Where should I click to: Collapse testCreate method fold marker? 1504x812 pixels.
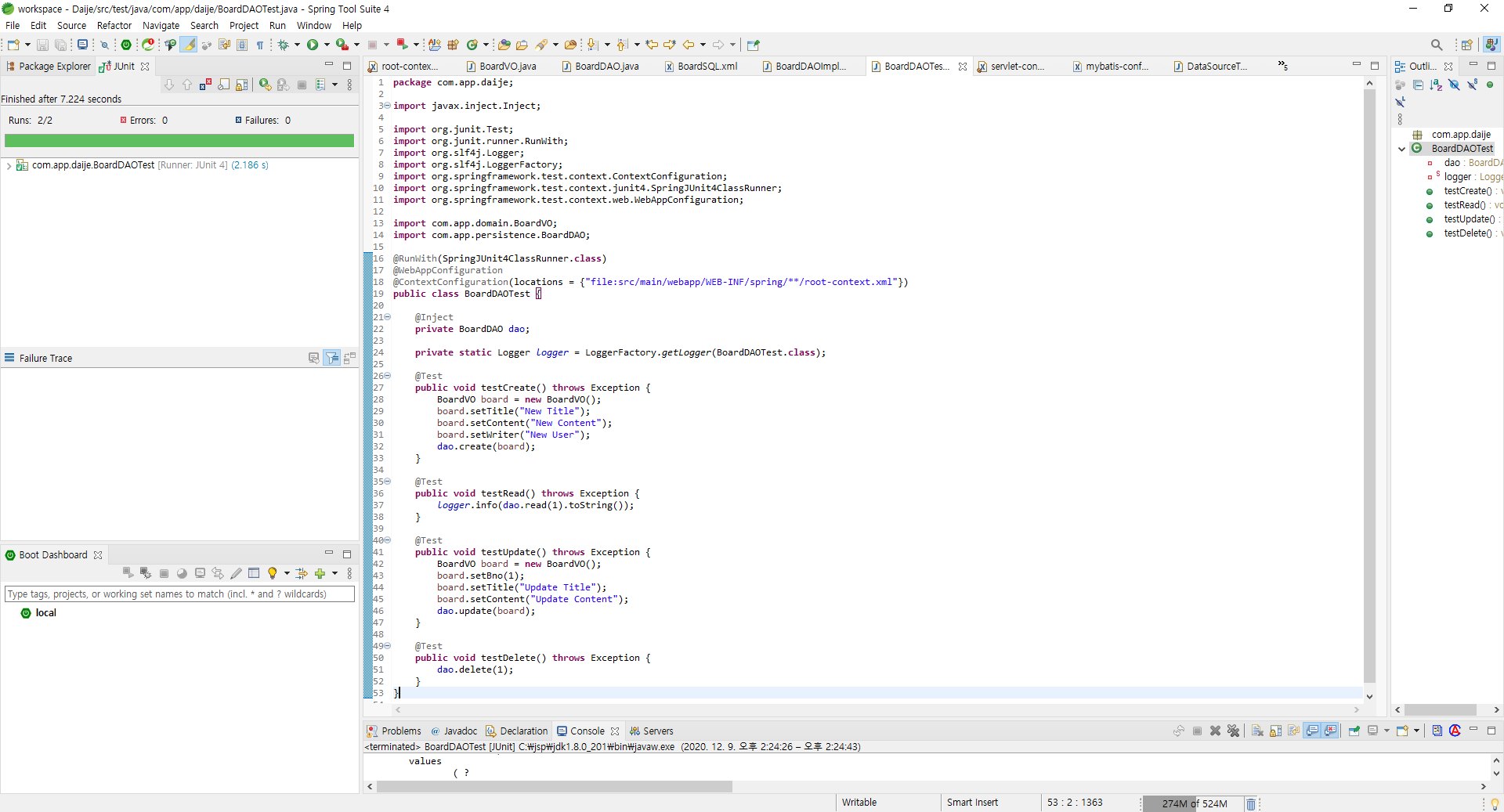[x=387, y=376]
